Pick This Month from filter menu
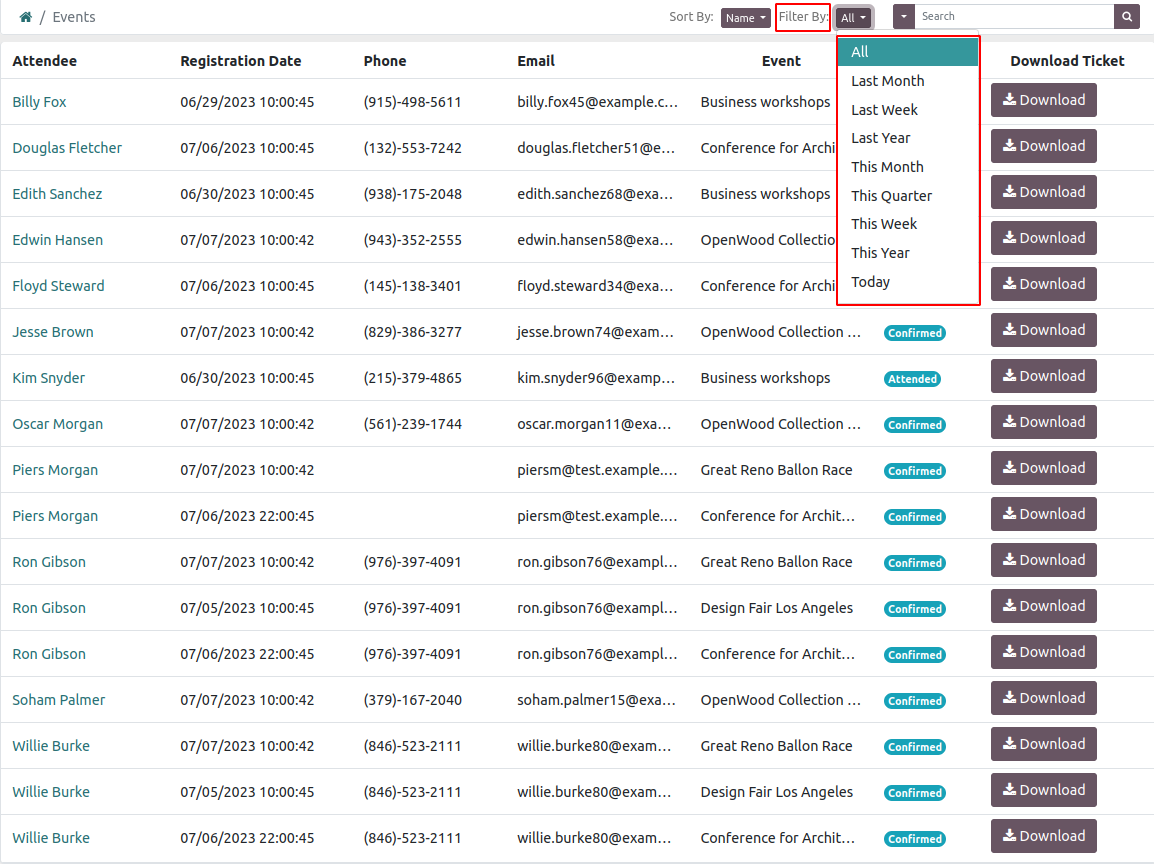Screen dimensions: 1154x864 pos(908,166)
